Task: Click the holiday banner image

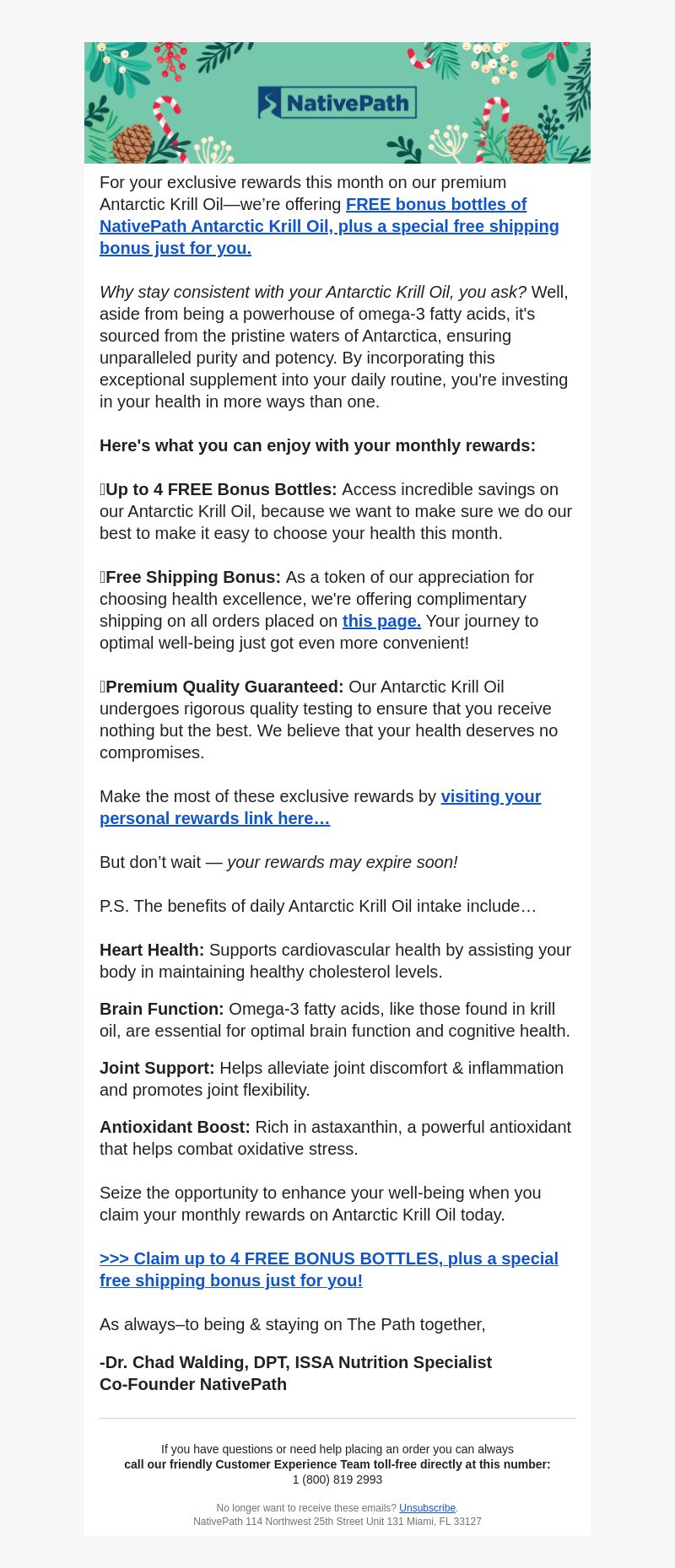Action: tap(337, 103)
